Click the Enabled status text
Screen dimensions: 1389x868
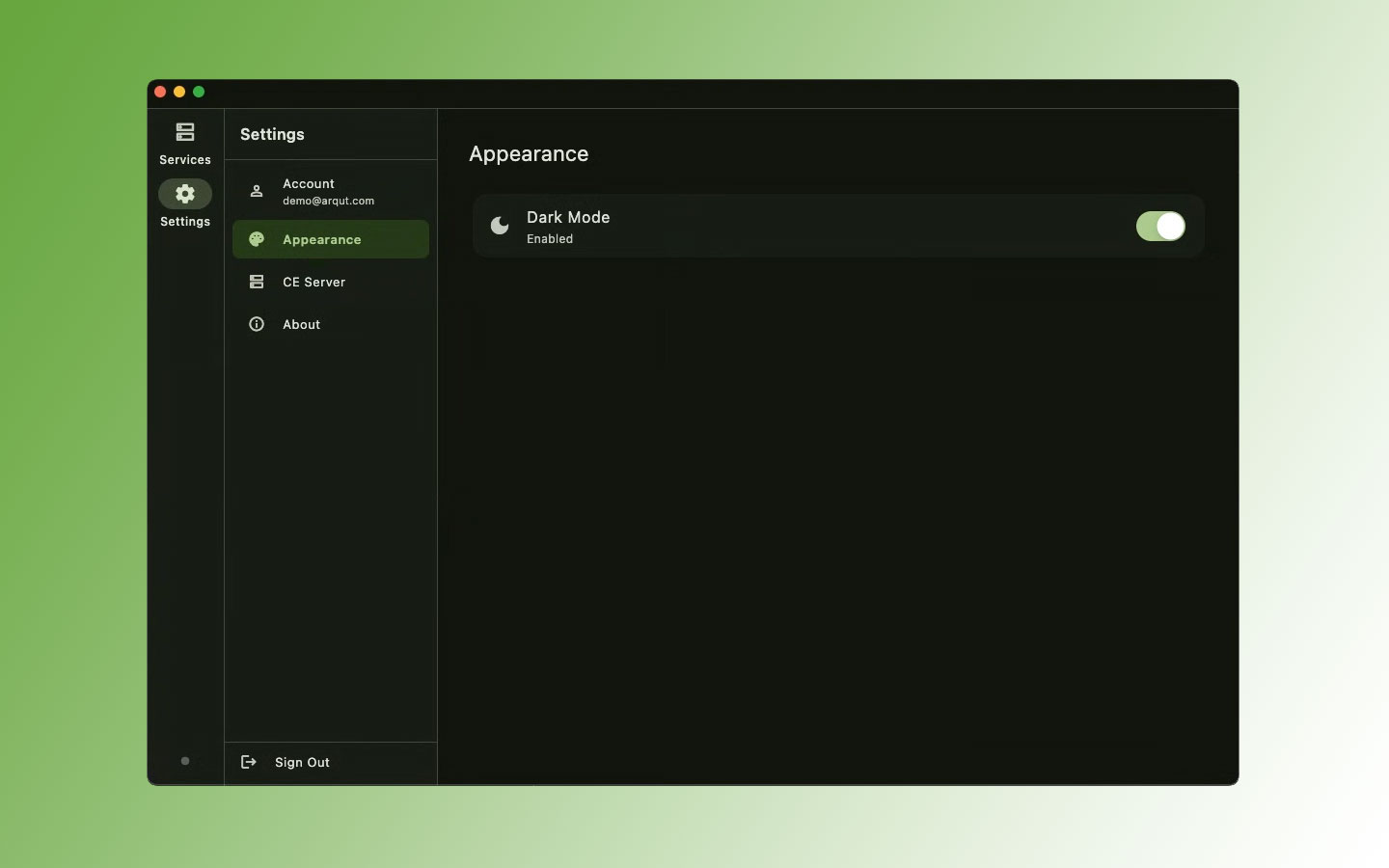coord(550,239)
